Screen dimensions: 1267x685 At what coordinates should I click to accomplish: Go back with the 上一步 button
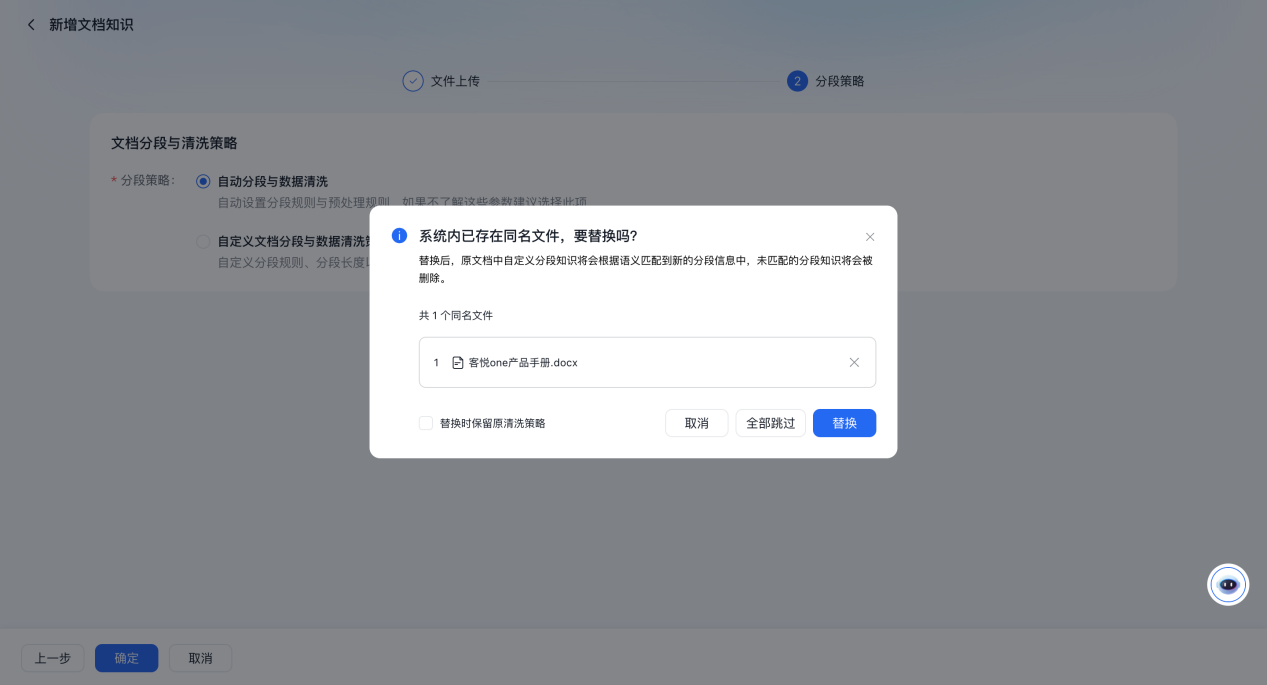pyautogui.click(x=53, y=658)
